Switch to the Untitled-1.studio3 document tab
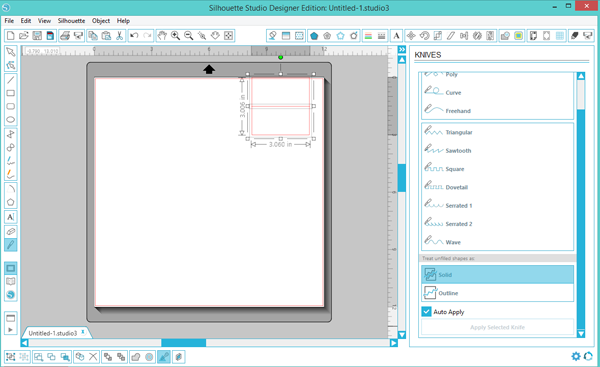 57,333
